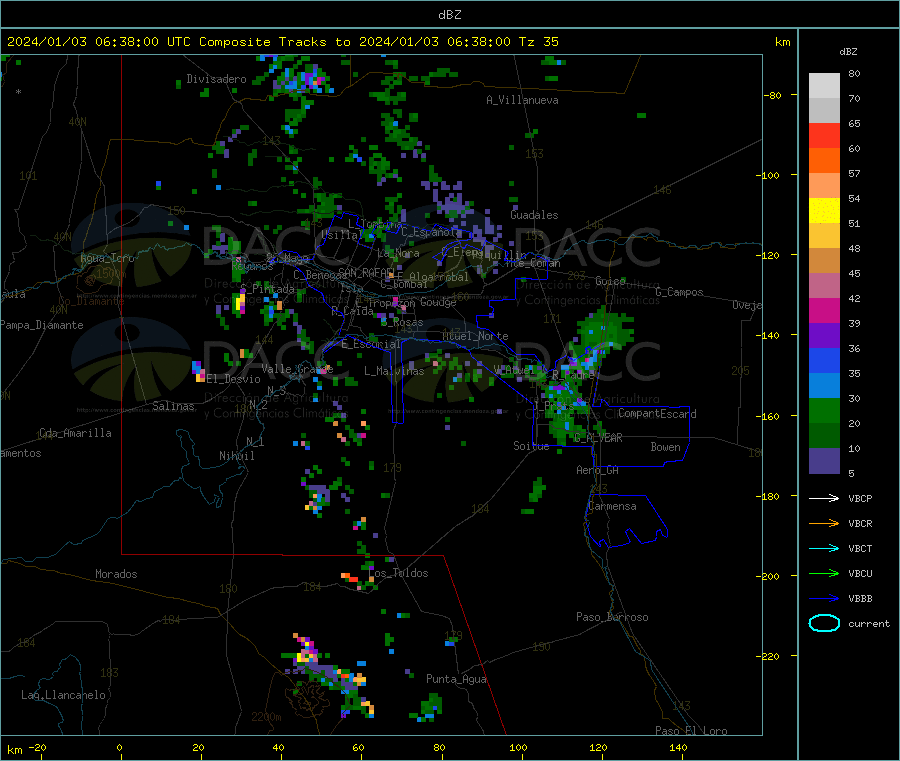Click the dBZ title at top
The image size is (900, 761).
click(x=449, y=14)
